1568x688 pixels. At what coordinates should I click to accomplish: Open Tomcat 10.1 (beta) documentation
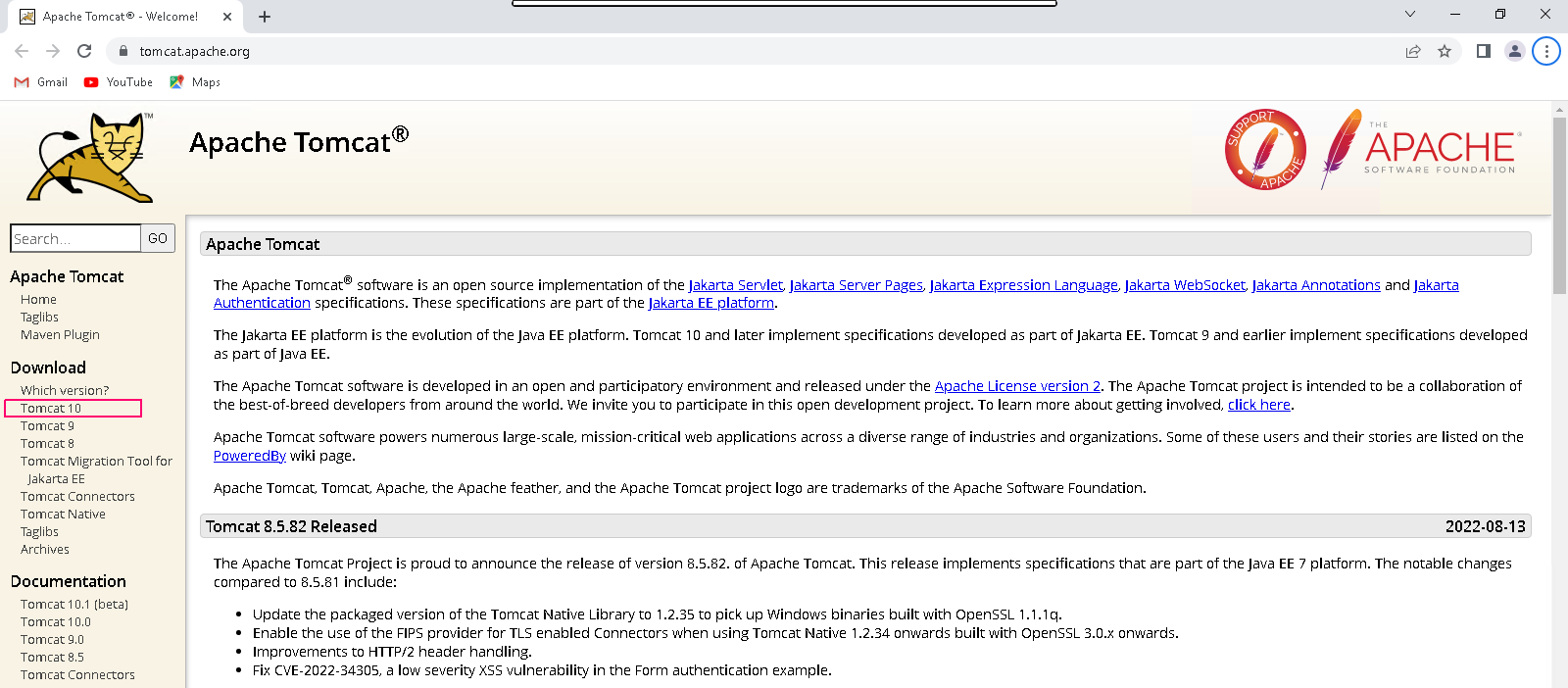pyautogui.click(x=74, y=605)
